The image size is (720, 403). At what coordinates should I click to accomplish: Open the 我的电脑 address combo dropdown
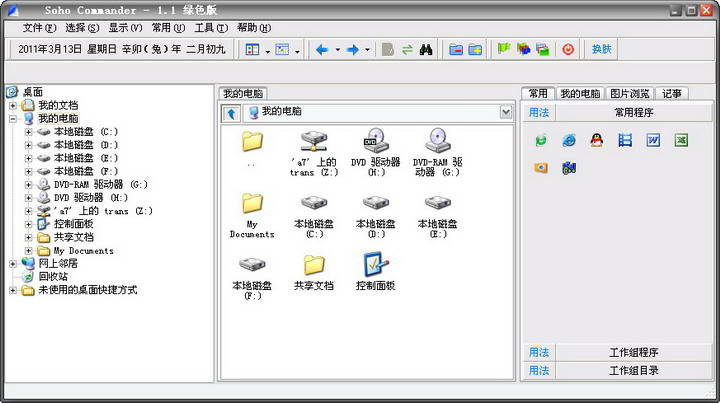pos(506,112)
